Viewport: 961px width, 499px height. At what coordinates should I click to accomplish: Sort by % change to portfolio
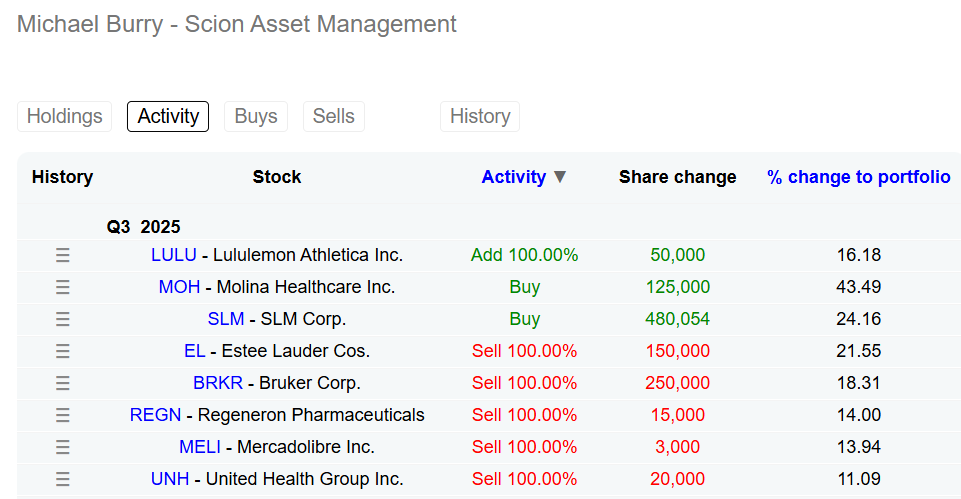858,177
